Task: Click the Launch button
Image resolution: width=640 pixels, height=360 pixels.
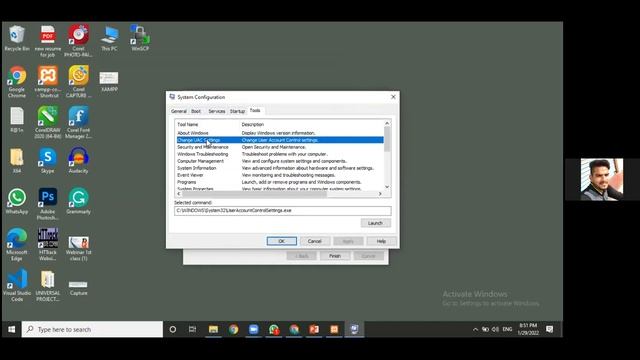Action: pos(376,223)
